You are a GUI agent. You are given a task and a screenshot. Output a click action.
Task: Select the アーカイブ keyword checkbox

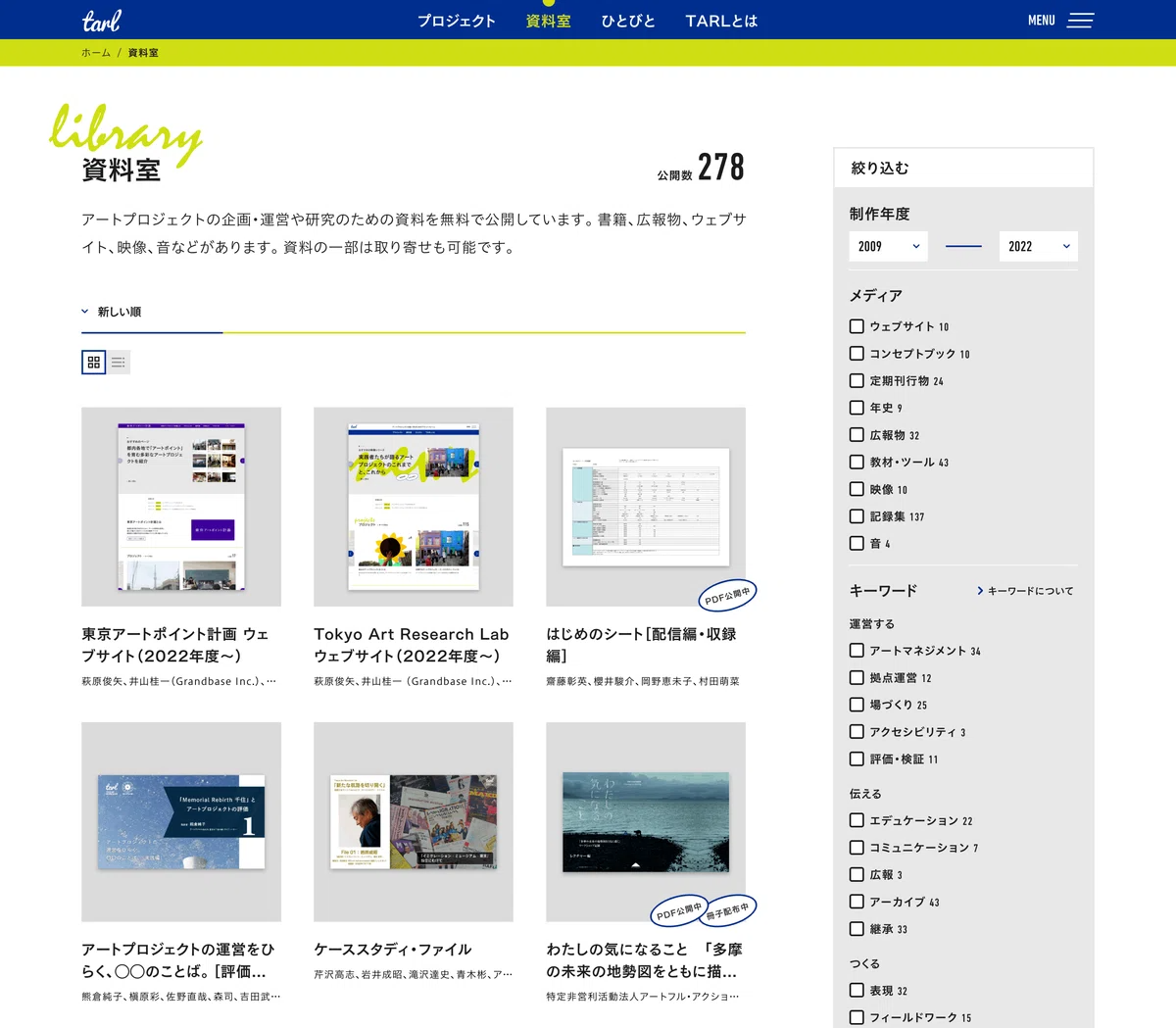(x=857, y=902)
